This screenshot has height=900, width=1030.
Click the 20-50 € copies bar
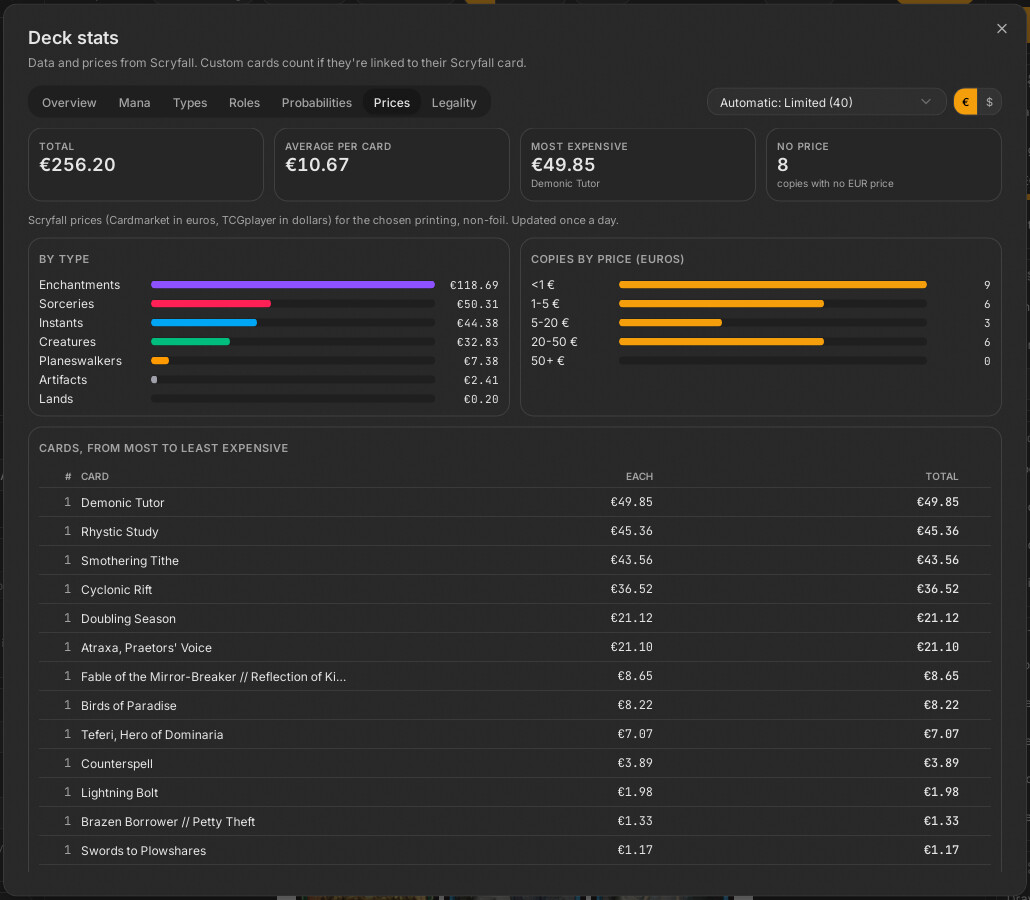click(721, 342)
